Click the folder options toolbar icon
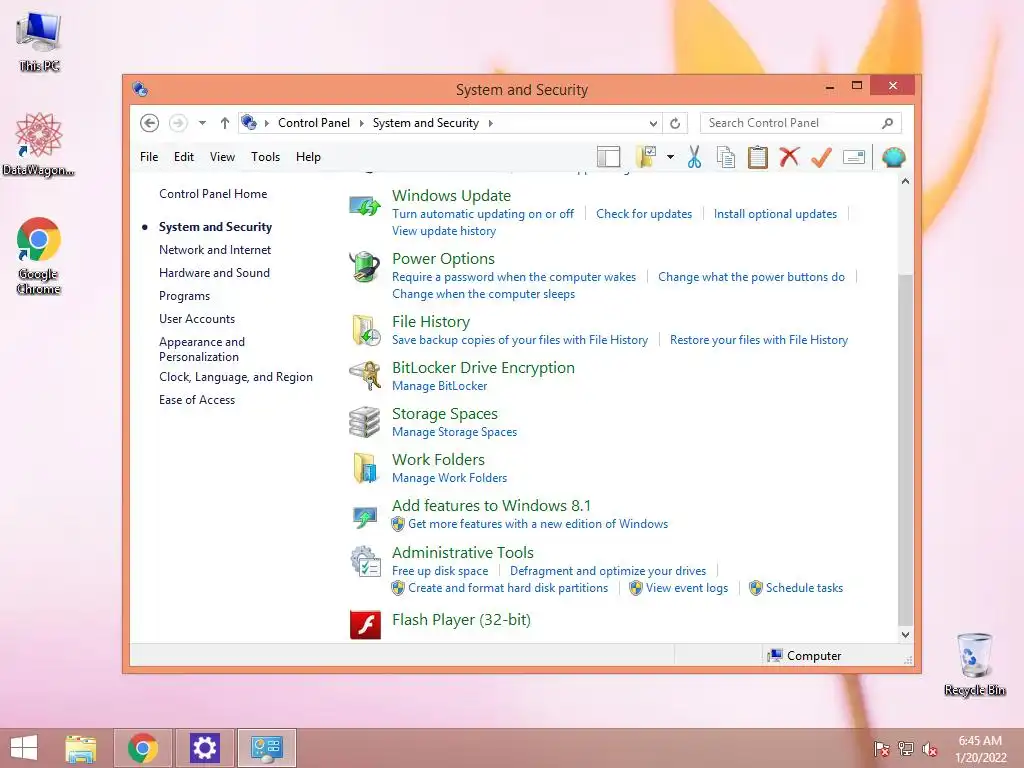Viewport: 1024px width, 768px height. pos(646,157)
